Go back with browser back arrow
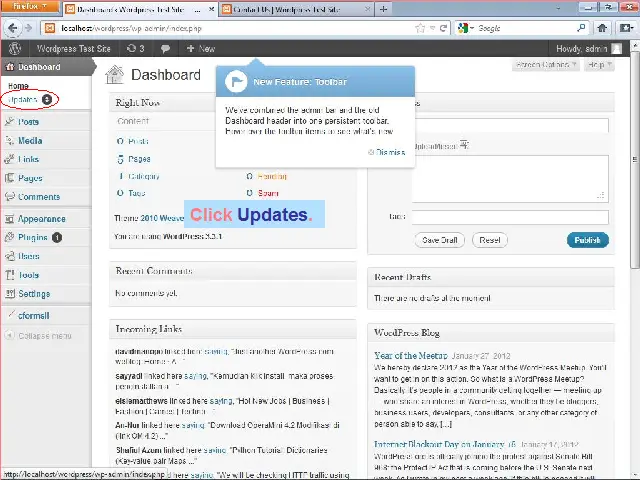 [12, 28]
